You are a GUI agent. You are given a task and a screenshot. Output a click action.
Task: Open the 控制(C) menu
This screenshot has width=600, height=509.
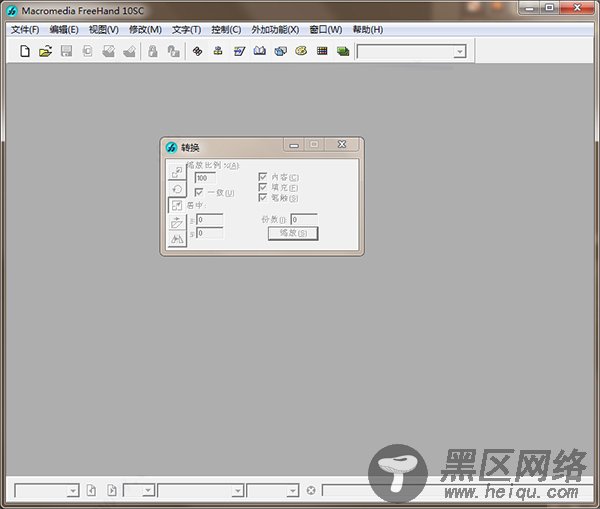(x=226, y=30)
